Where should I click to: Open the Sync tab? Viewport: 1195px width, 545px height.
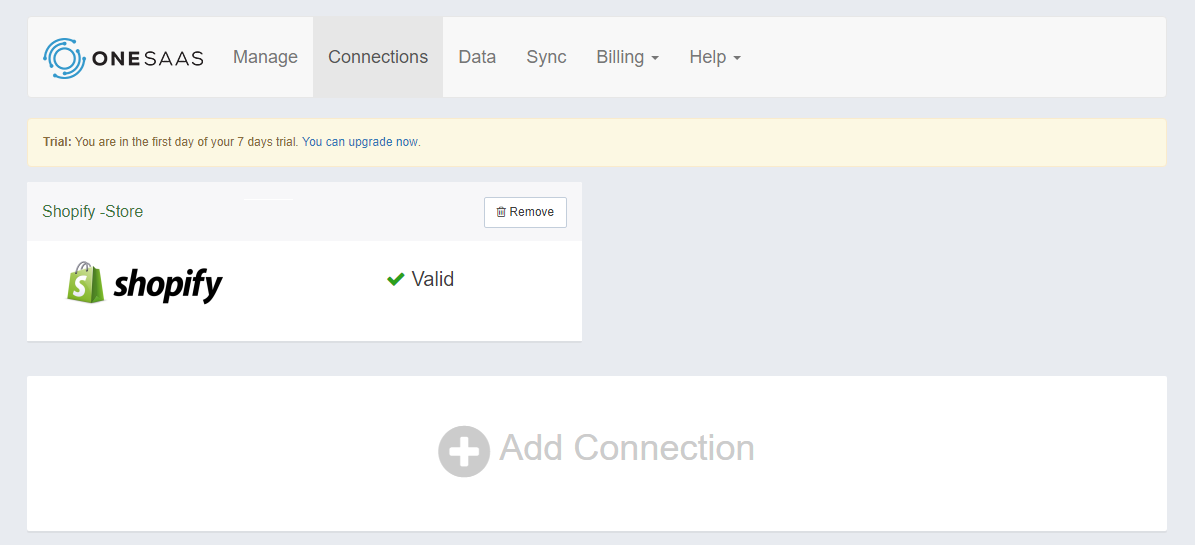[x=546, y=57]
